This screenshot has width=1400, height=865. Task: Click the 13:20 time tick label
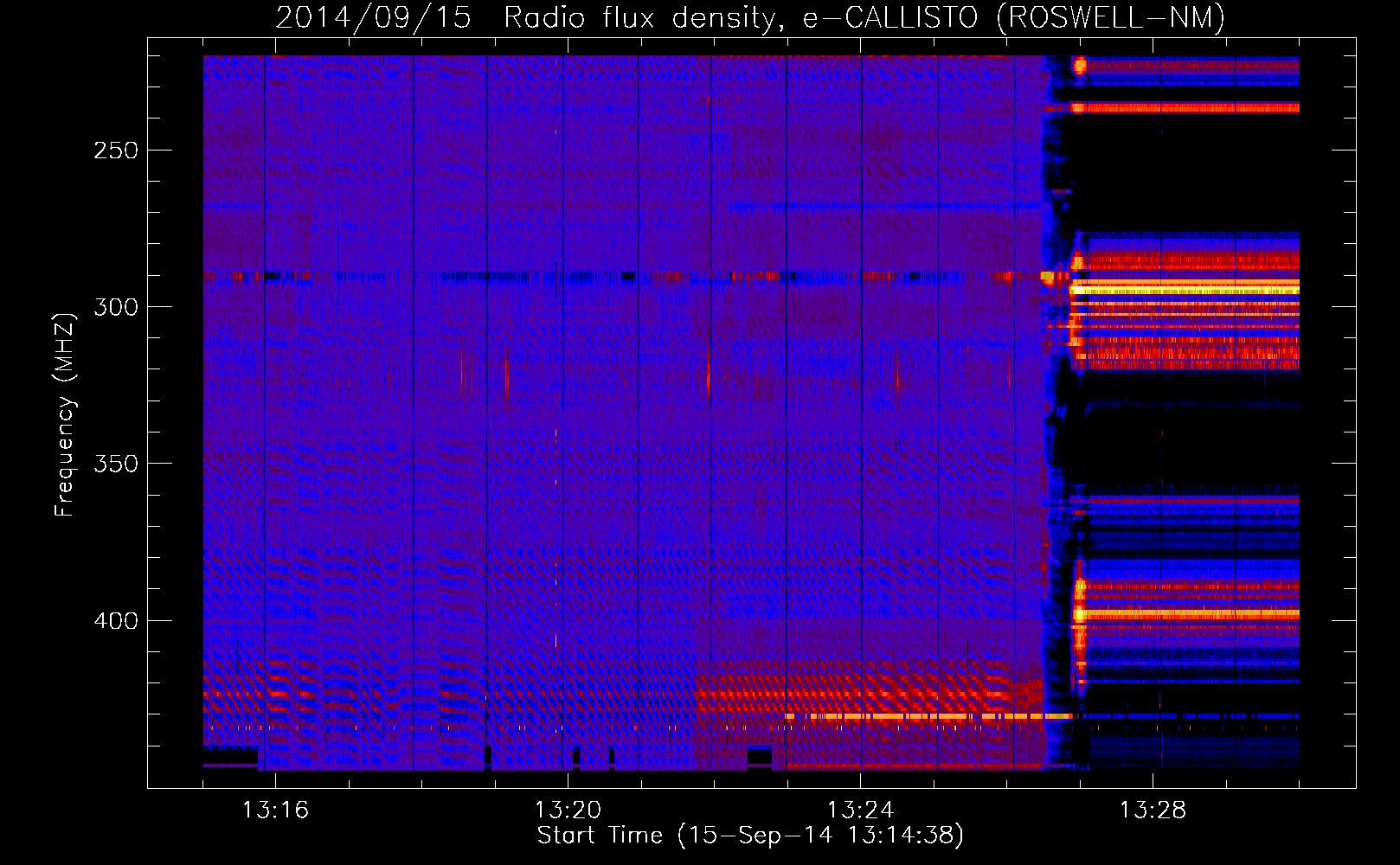coord(568,810)
